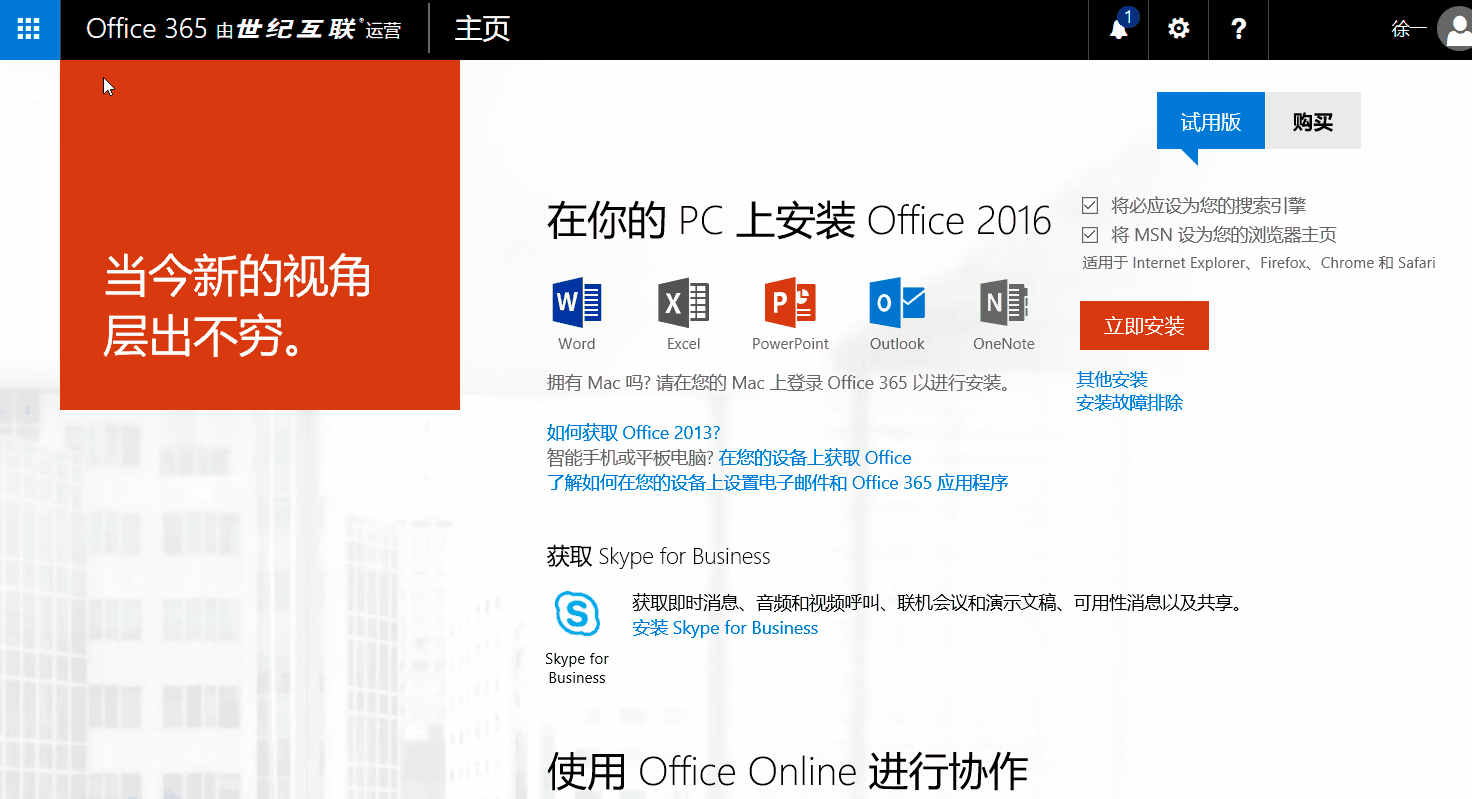
Task: Click the 使用 Office Online 进行协作 heading
Action: tap(788, 772)
